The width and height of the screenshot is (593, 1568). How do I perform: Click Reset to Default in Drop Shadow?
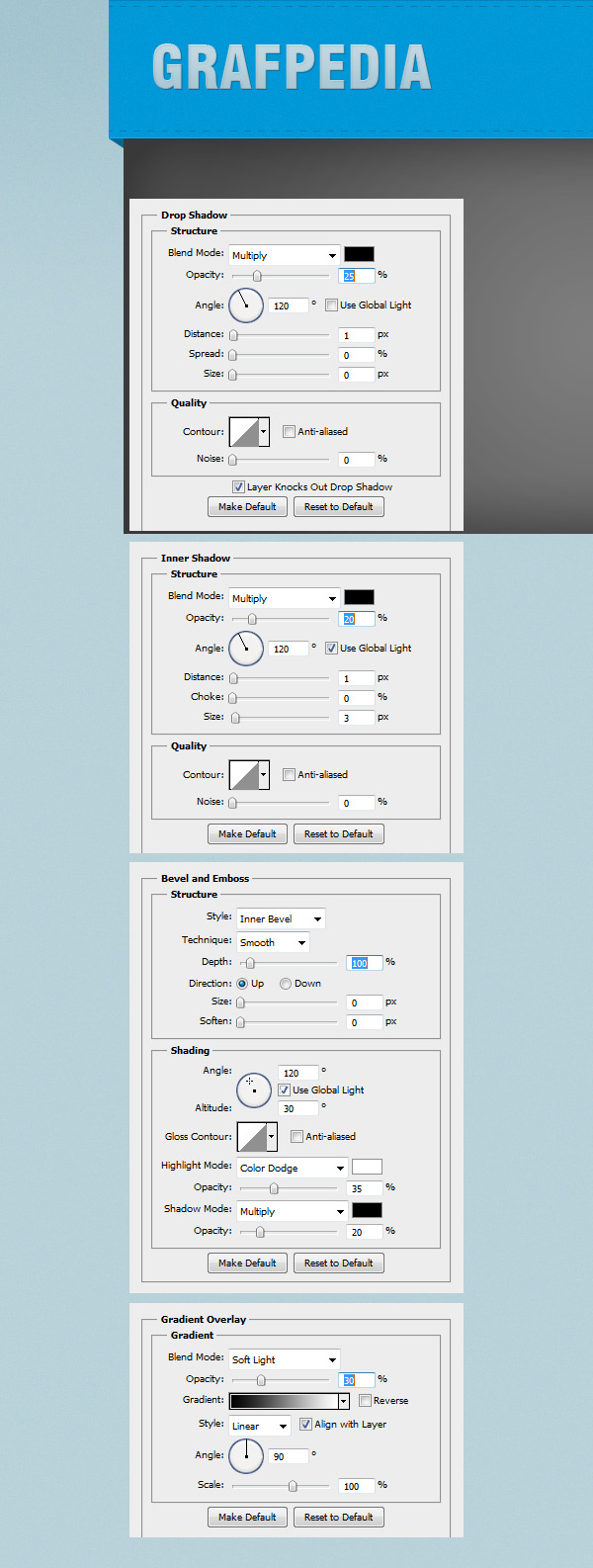(x=339, y=507)
